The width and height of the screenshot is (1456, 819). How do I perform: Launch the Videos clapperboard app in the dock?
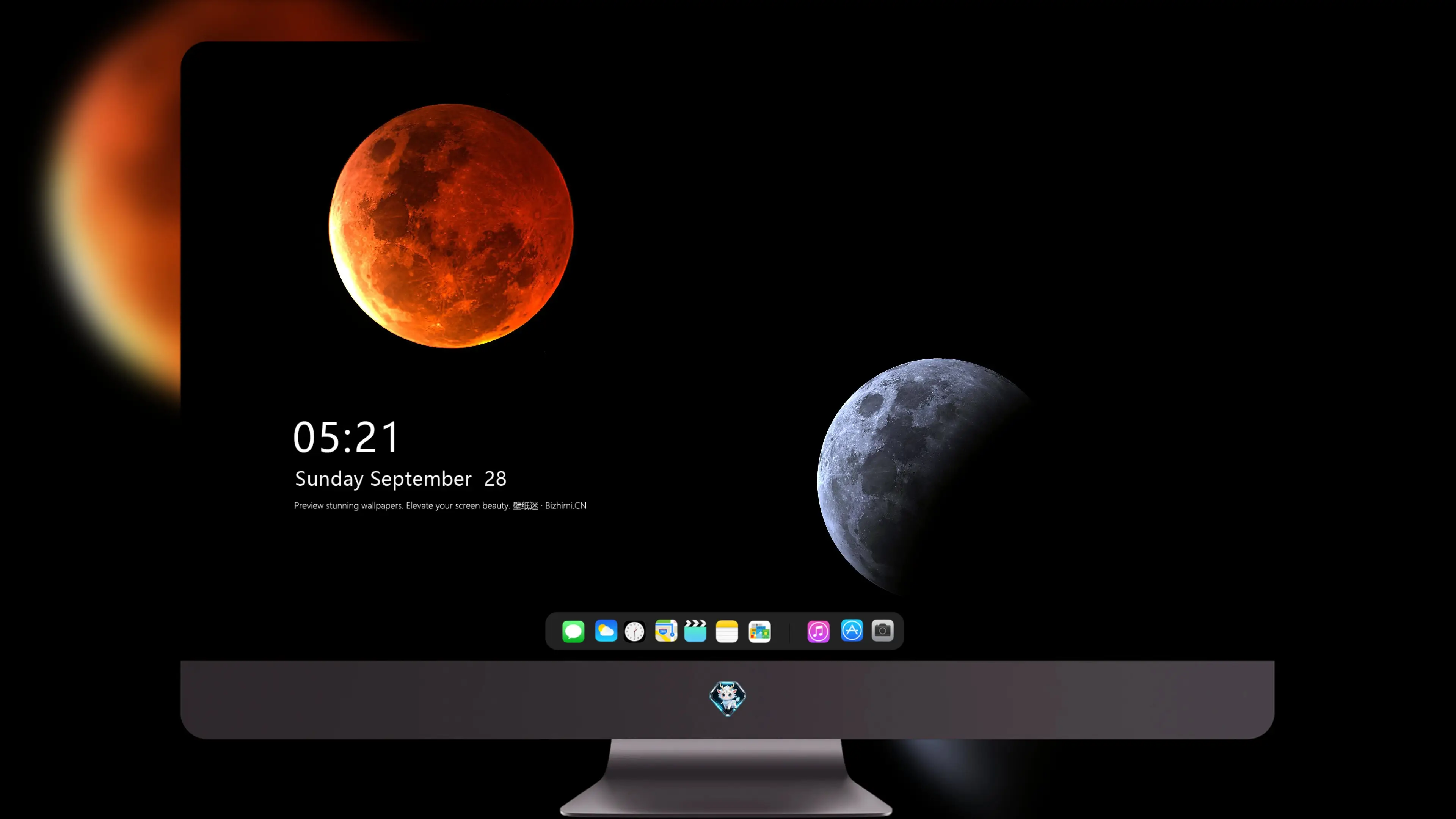click(x=695, y=631)
